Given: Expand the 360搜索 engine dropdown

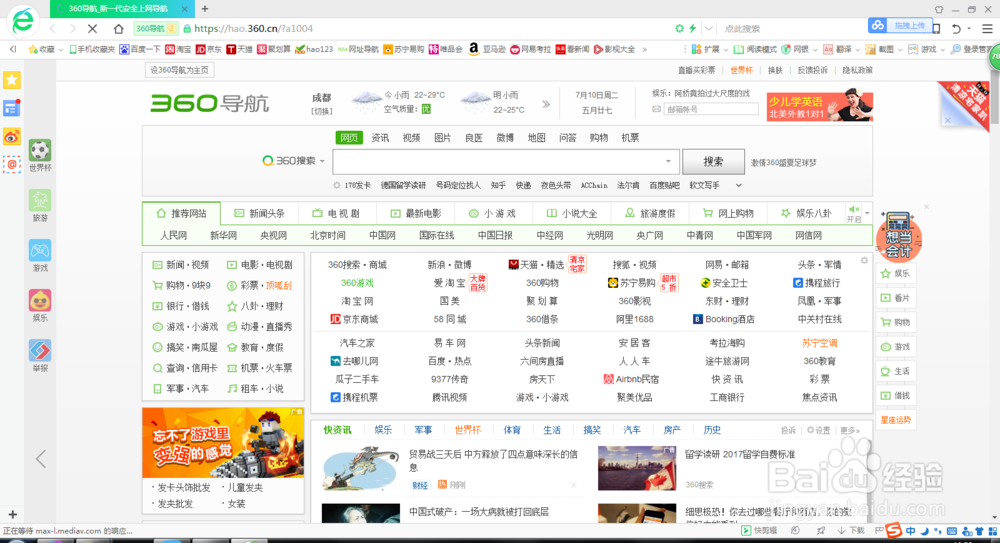Looking at the screenshot, I should (322, 161).
